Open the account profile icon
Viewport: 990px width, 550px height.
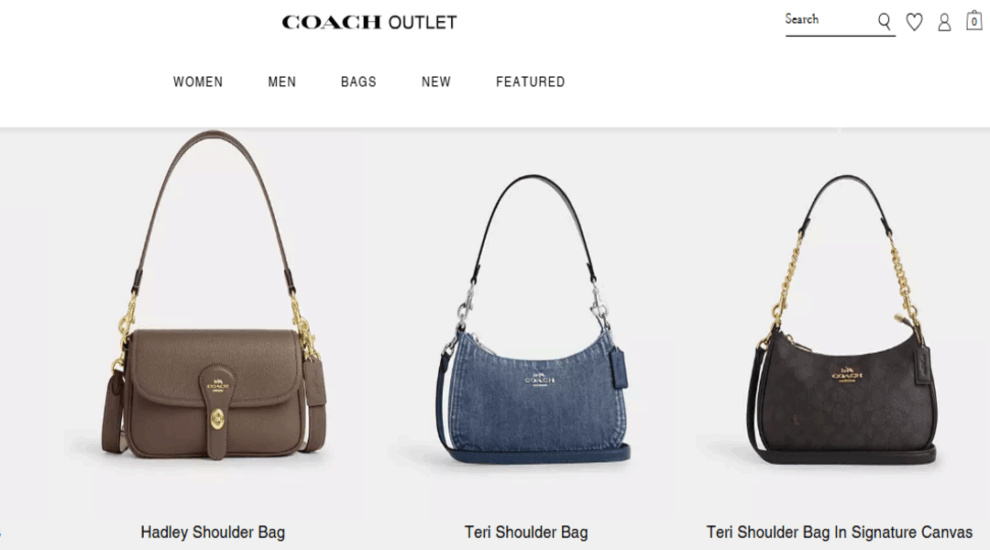coord(944,23)
